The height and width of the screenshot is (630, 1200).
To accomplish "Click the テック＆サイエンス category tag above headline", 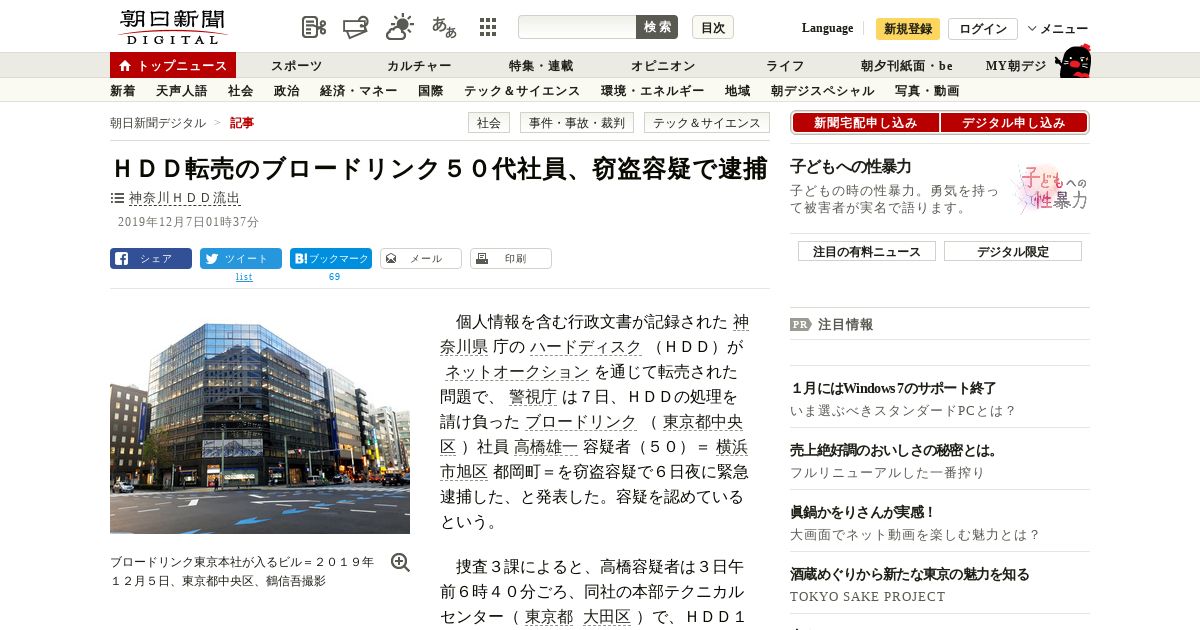I will (707, 123).
